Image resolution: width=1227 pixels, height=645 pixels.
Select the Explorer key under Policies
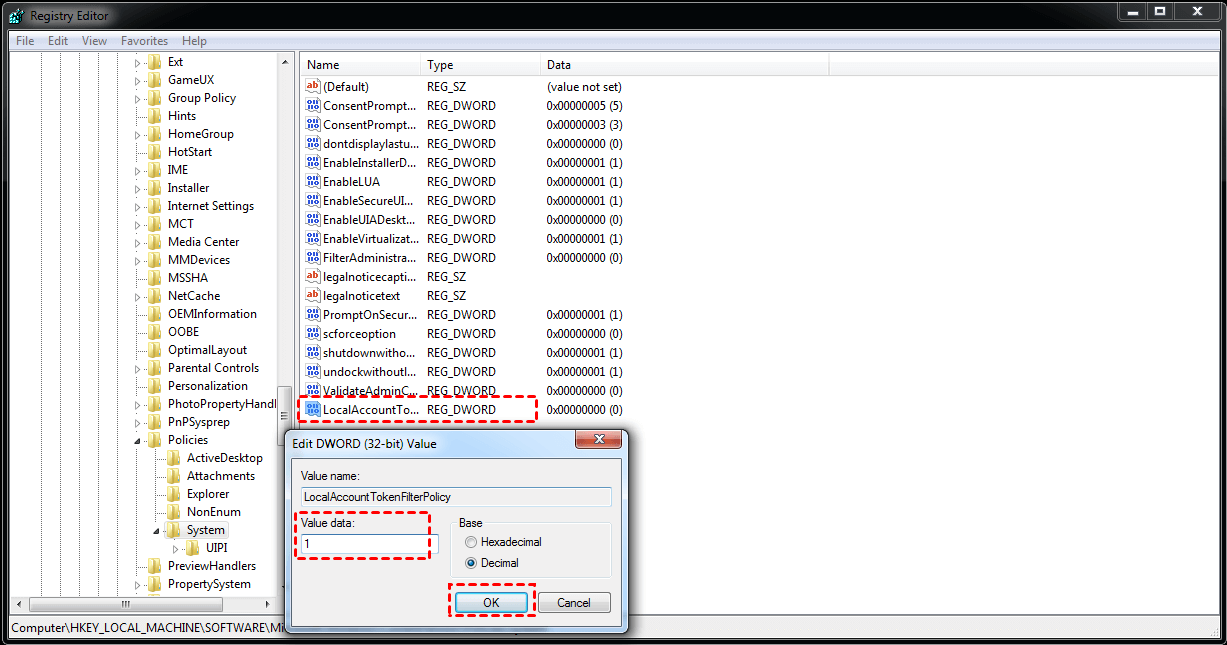tap(208, 494)
